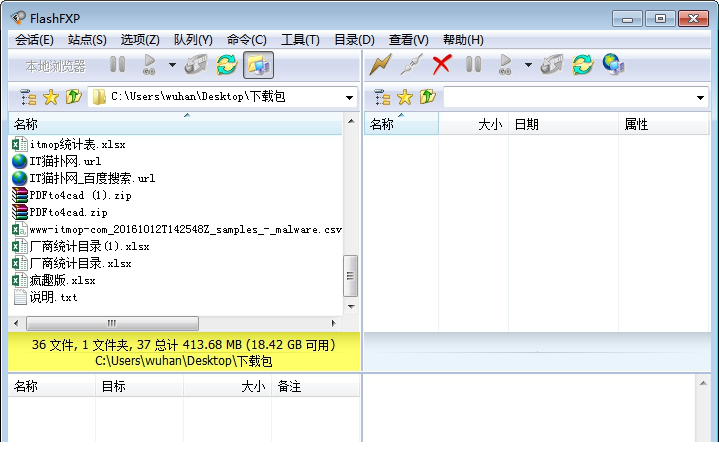This screenshot has height=459, width=719.
Task: Select the www-itmop-com malware.csv file
Action: point(177,229)
